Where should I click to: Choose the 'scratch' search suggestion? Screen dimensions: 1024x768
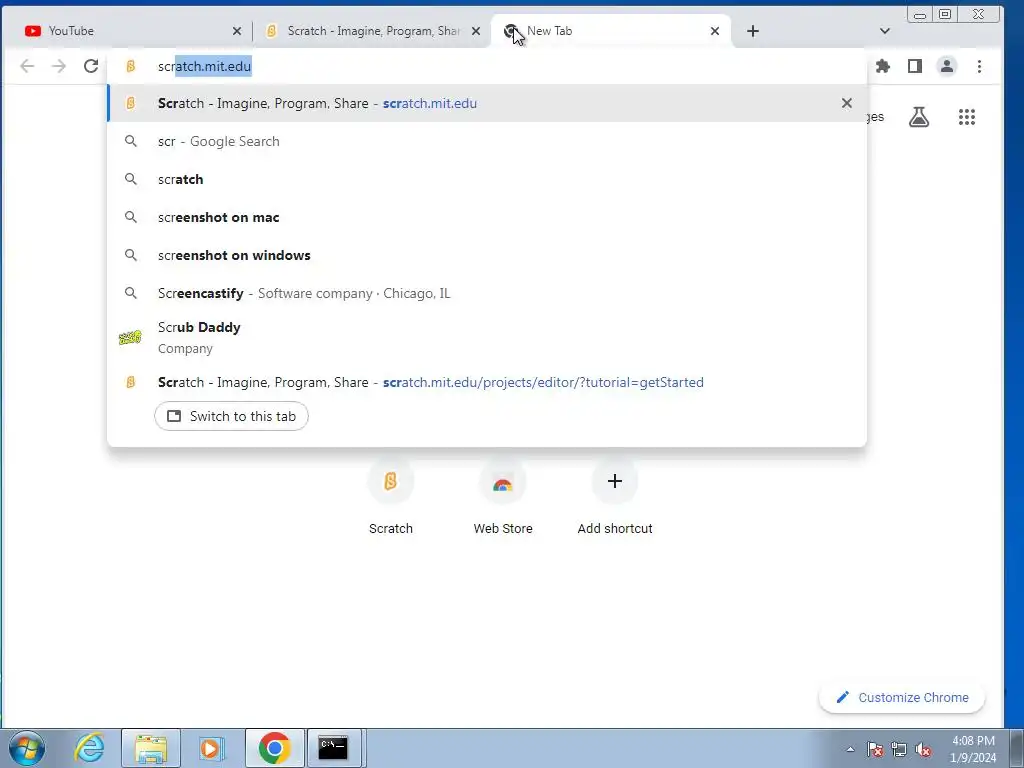coord(487,179)
